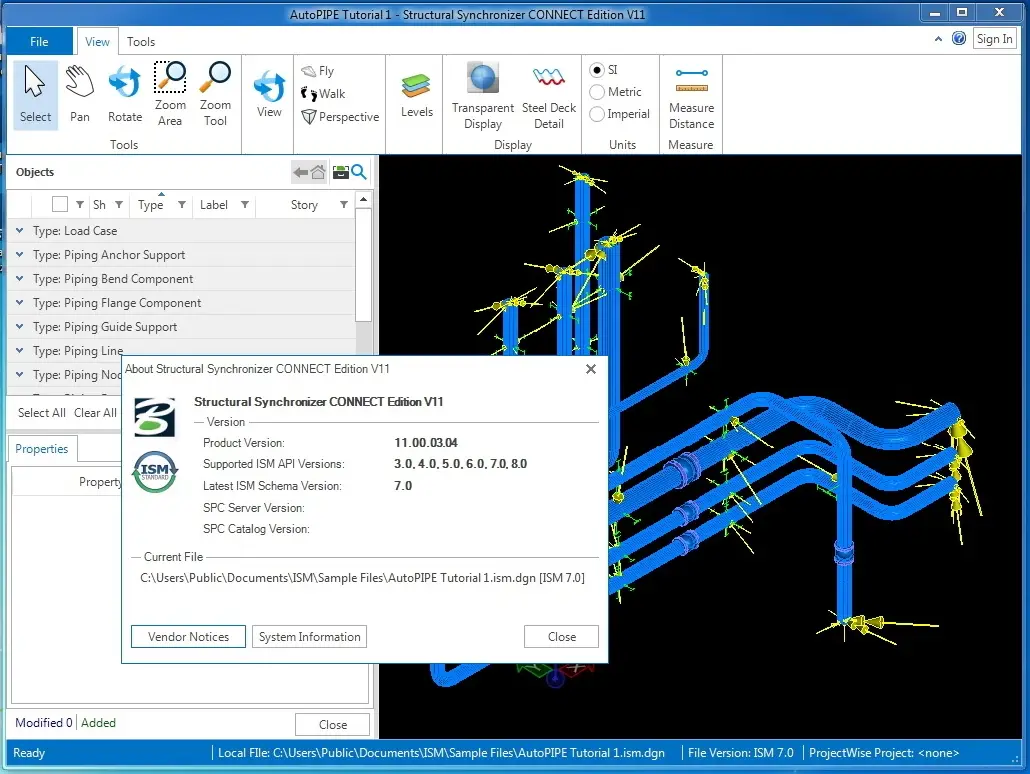1030x774 pixels.
Task: Filter the Story column
Action: click(x=344, y=204)
